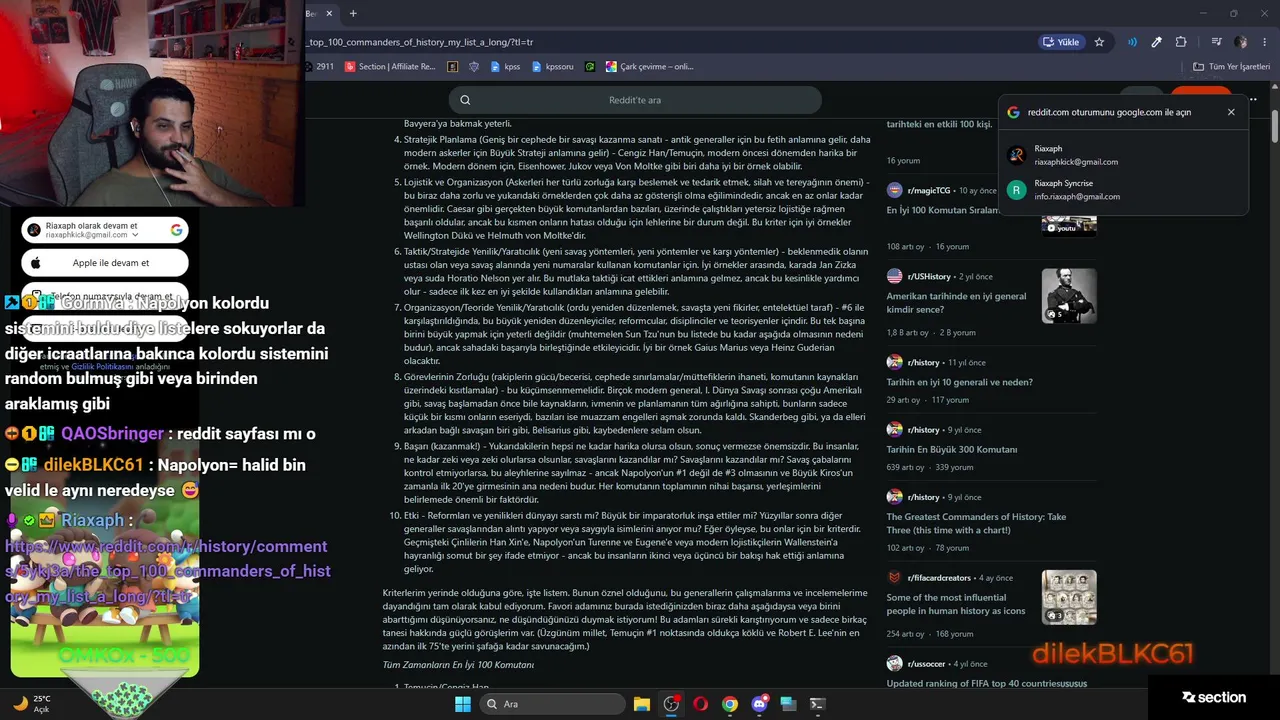Open the first kpss bookmark
The height and width of the screenshot is (720, 1280).
tap(505, 67)
